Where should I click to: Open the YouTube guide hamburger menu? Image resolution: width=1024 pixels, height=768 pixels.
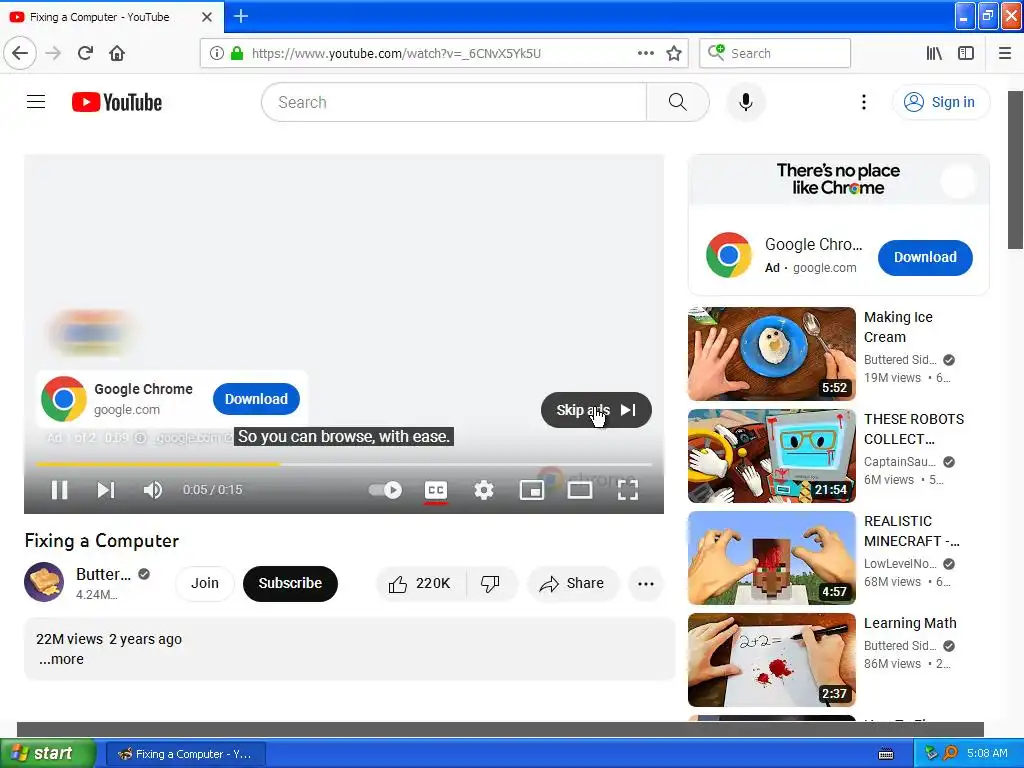click(x=36, y=102)
